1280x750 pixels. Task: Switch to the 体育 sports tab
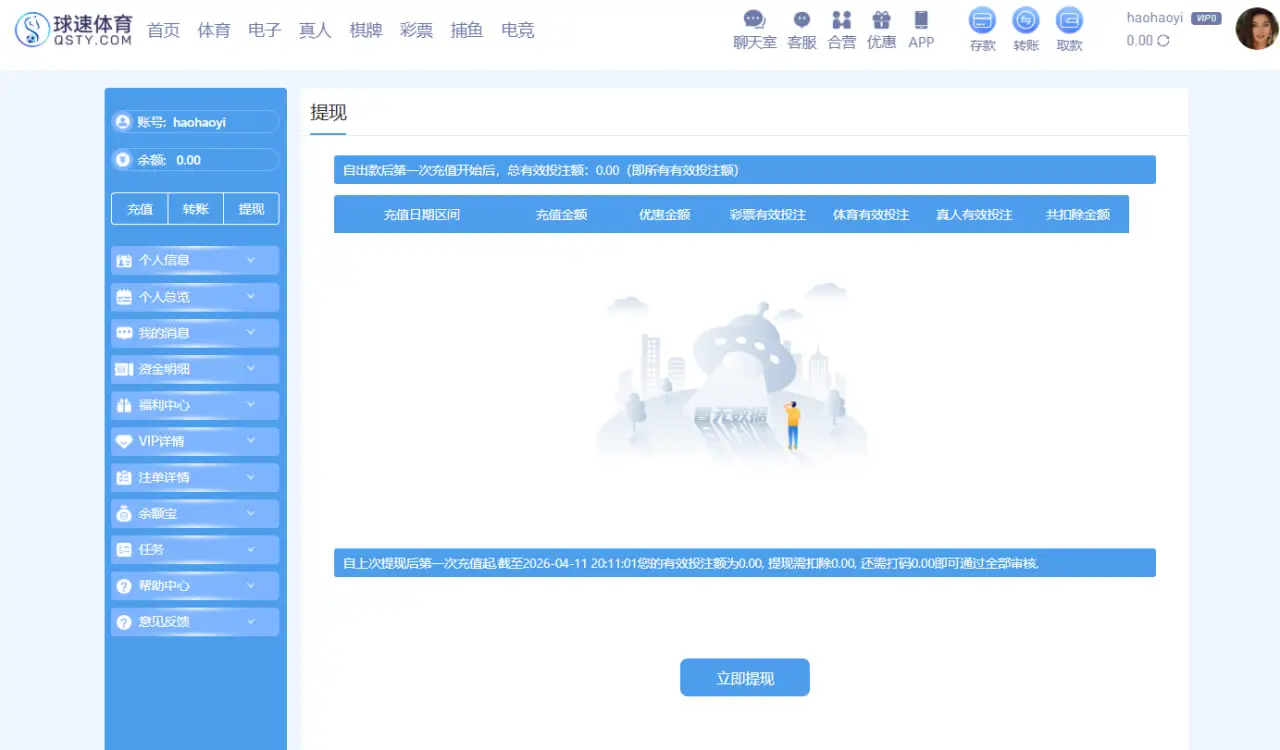[214, 30]
